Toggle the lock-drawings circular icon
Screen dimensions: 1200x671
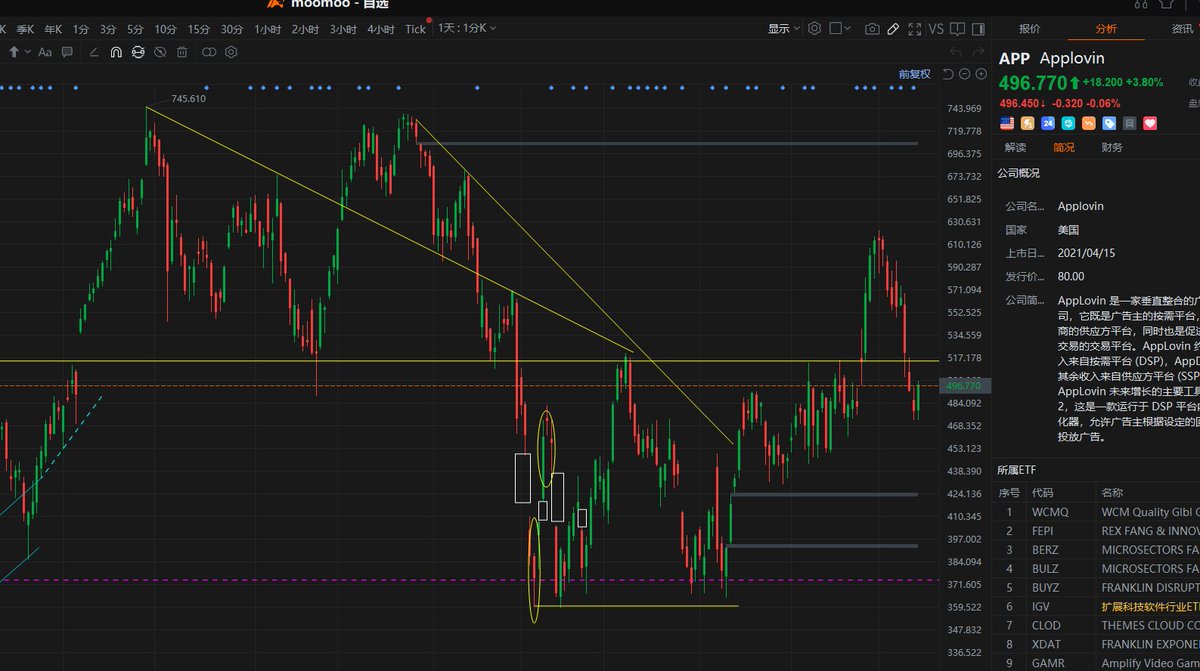[x=138, y=52]
